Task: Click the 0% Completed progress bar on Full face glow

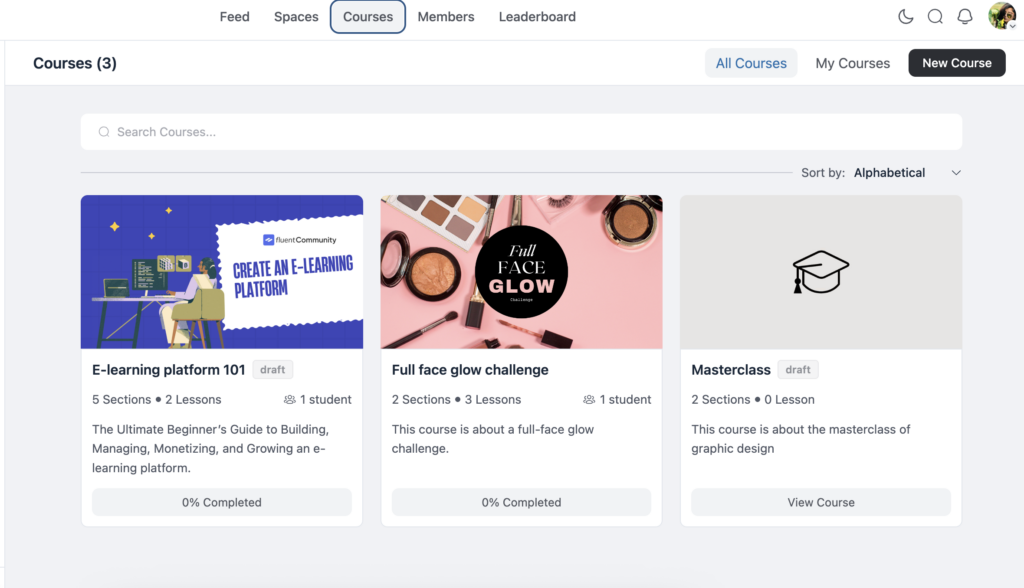Action: click(x=521, y=502)
